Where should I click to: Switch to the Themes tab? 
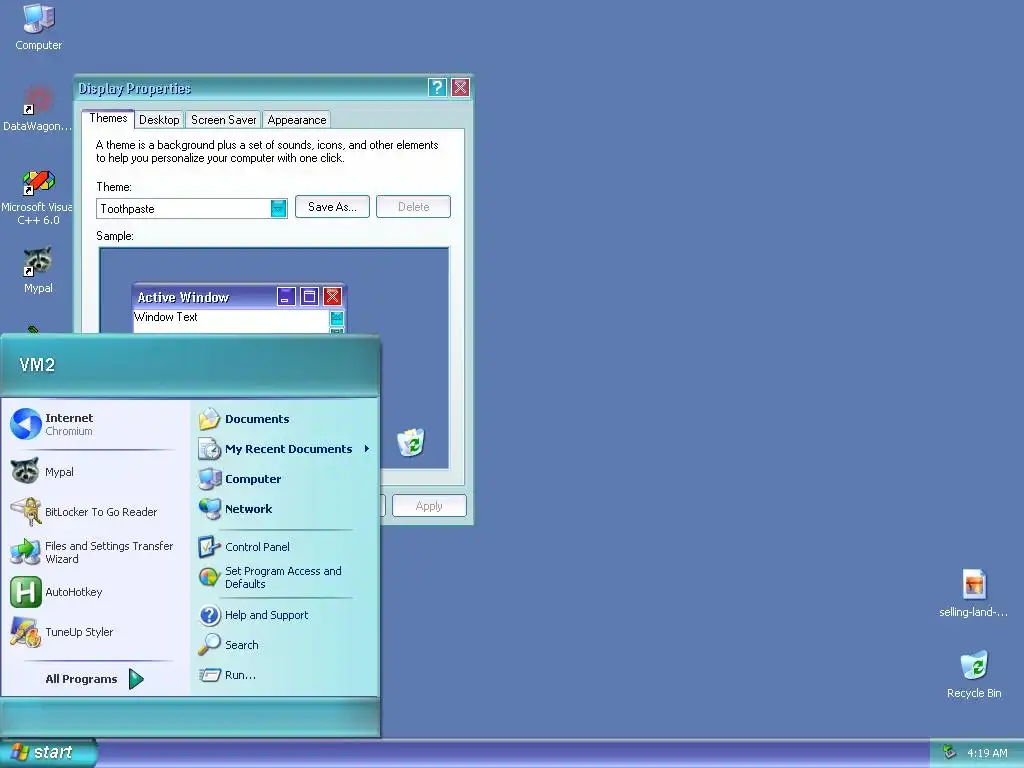tap(108, 118)
